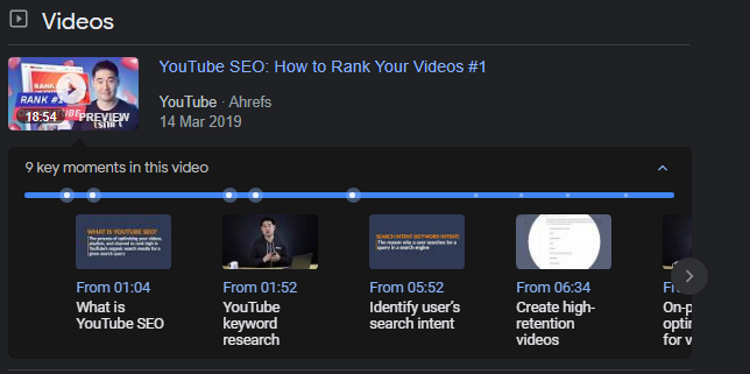The image size is (750, 374).
Task: Select third timeline marker at 05:52
Action: 230,195
